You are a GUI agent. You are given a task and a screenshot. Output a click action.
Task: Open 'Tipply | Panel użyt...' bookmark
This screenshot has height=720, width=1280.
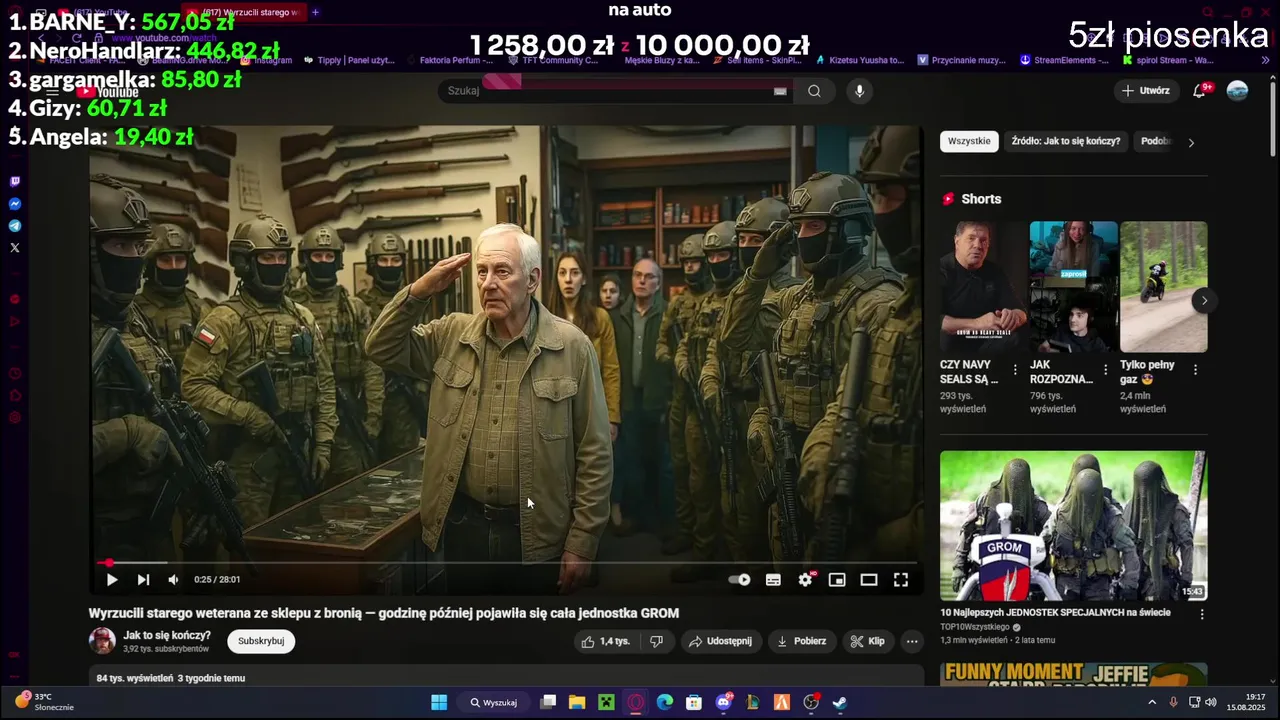click(x=347, y=60)
